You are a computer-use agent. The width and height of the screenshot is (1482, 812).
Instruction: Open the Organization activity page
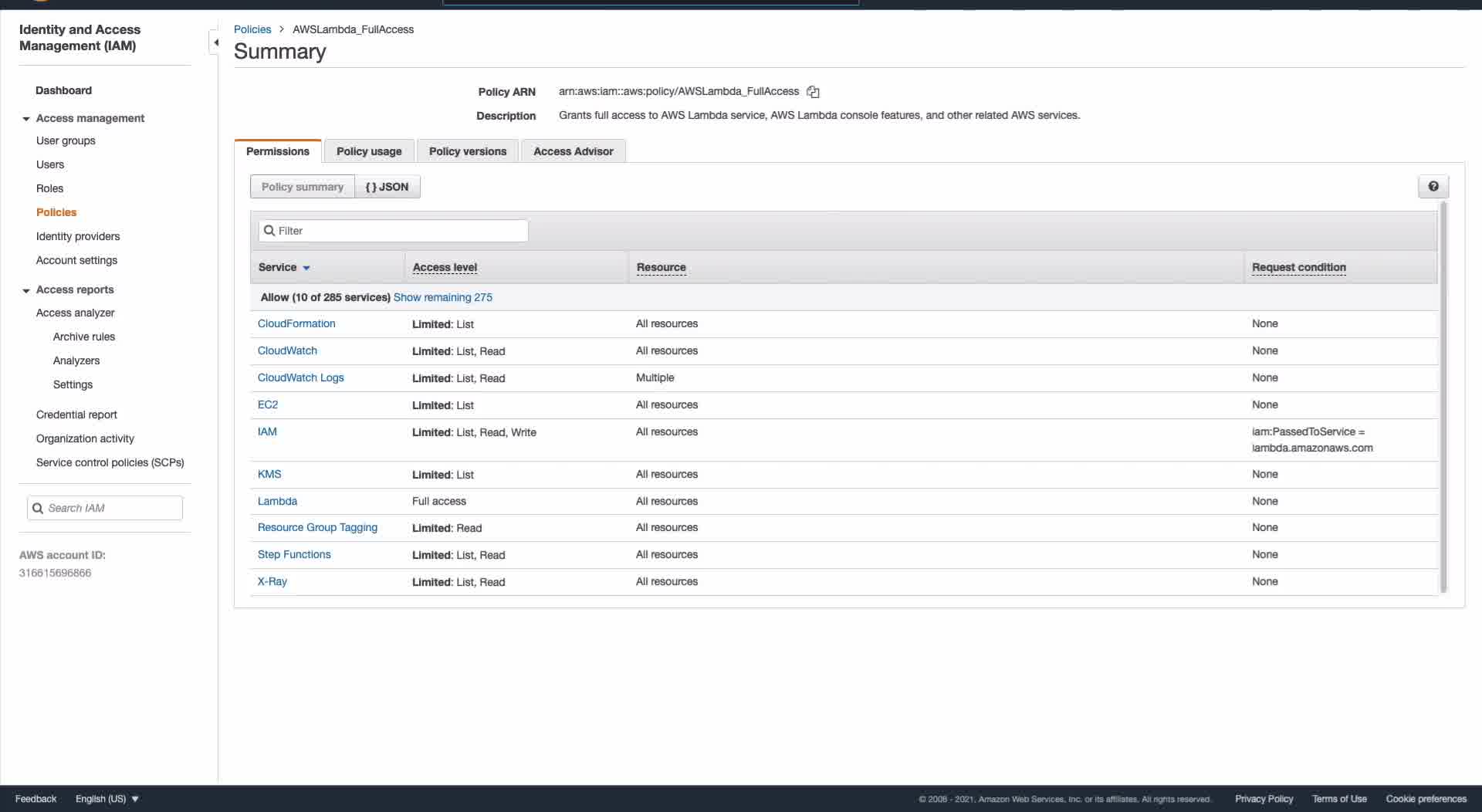click(85, 438)
